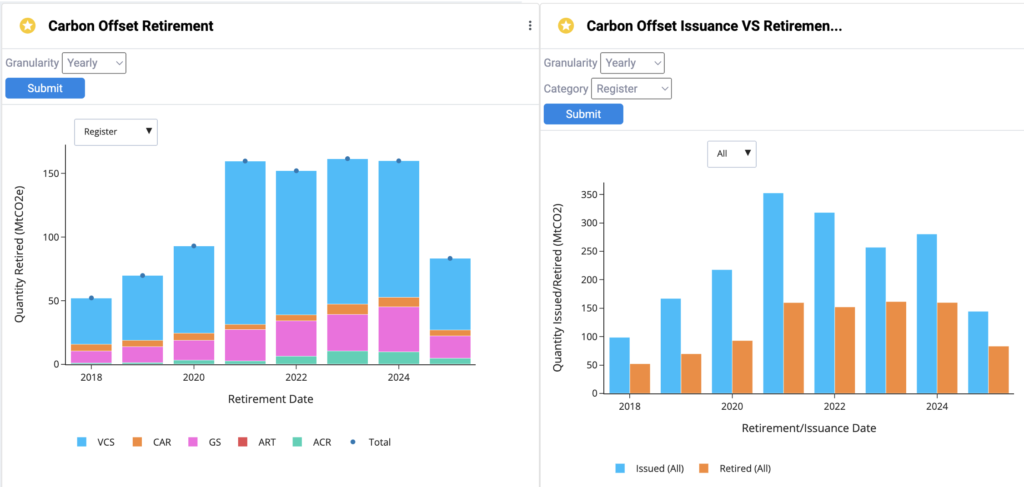Image resolution: width=1024 pixels, height=487 pixels.
Task: Click the star icon beside Carbon Offset Issuance title
Action: pos(566,26)
